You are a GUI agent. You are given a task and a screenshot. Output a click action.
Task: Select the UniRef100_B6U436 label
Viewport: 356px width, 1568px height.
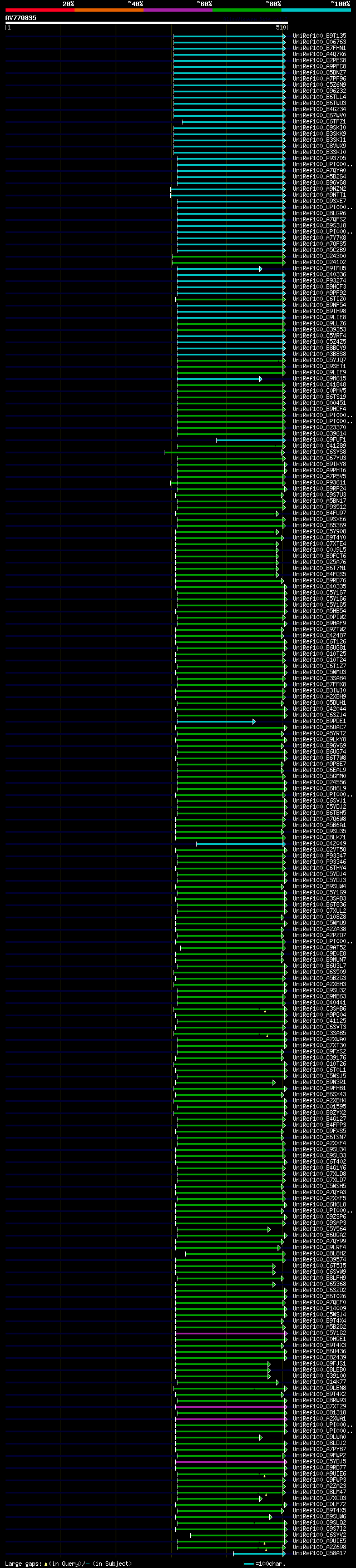pos(319,1351)
